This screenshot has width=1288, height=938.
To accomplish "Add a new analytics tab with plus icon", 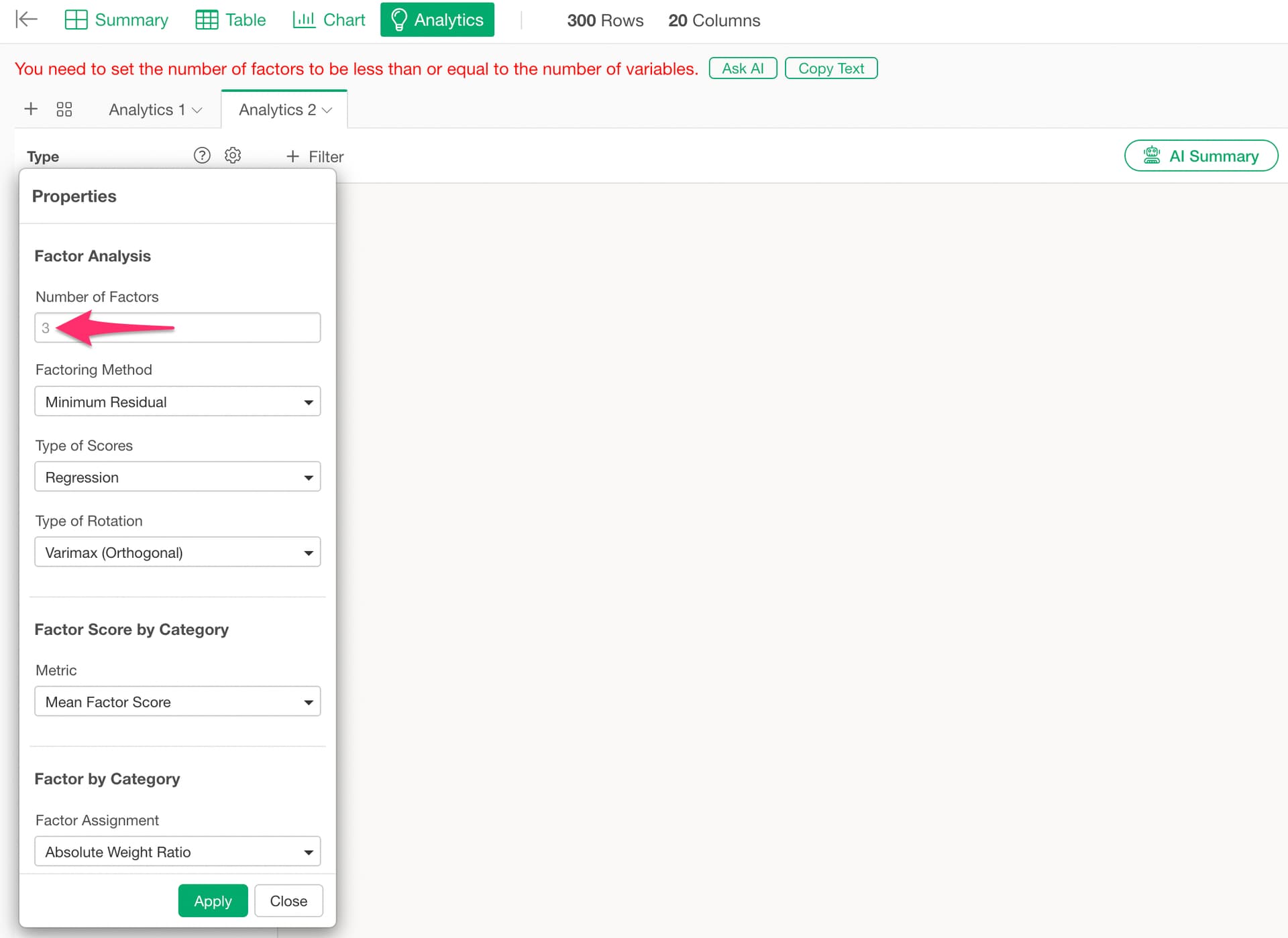I will point(31,109).
